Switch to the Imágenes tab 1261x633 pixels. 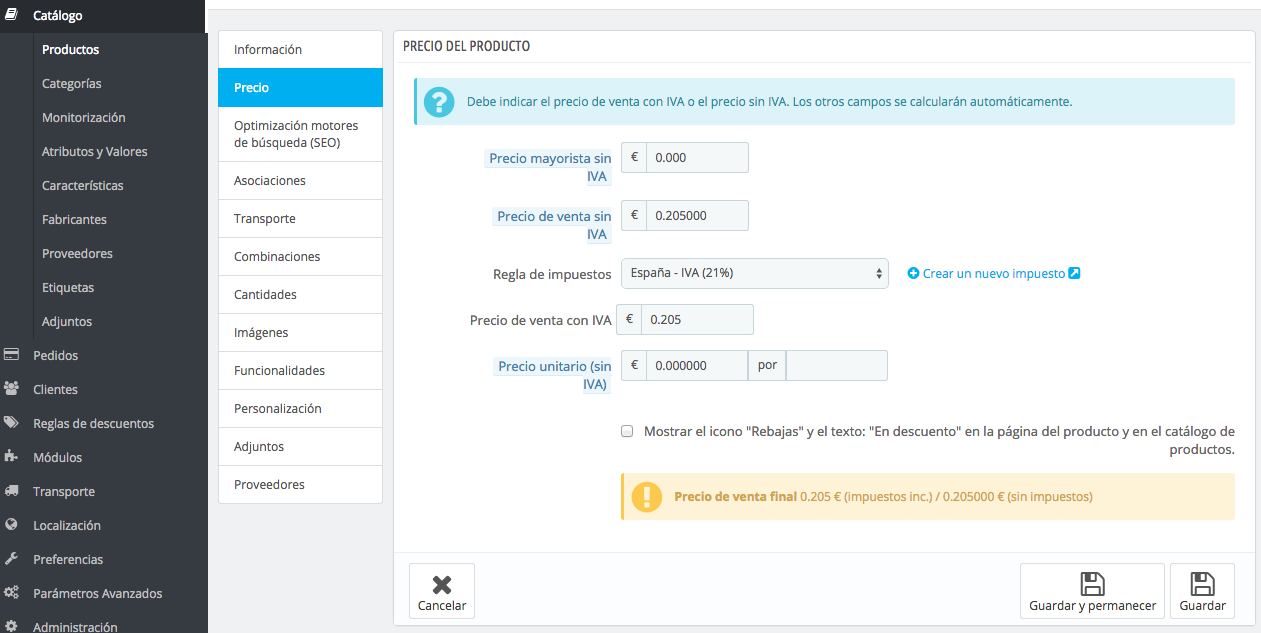(x=300, y=333)
